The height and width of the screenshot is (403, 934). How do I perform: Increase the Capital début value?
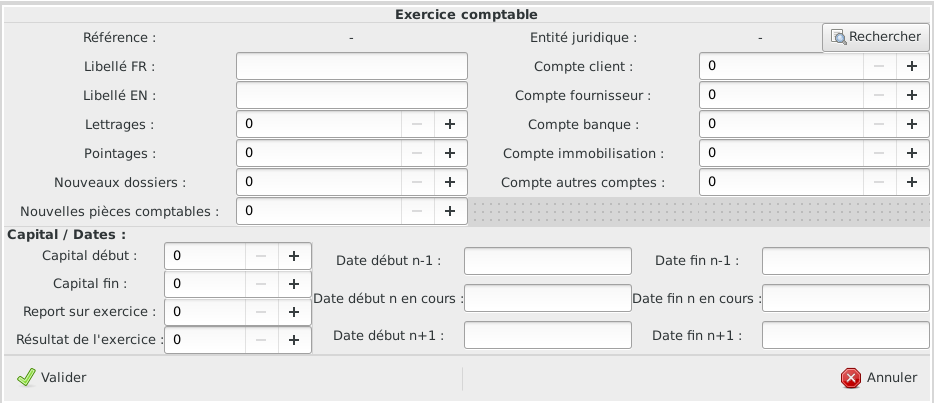[x=294, y=255]
